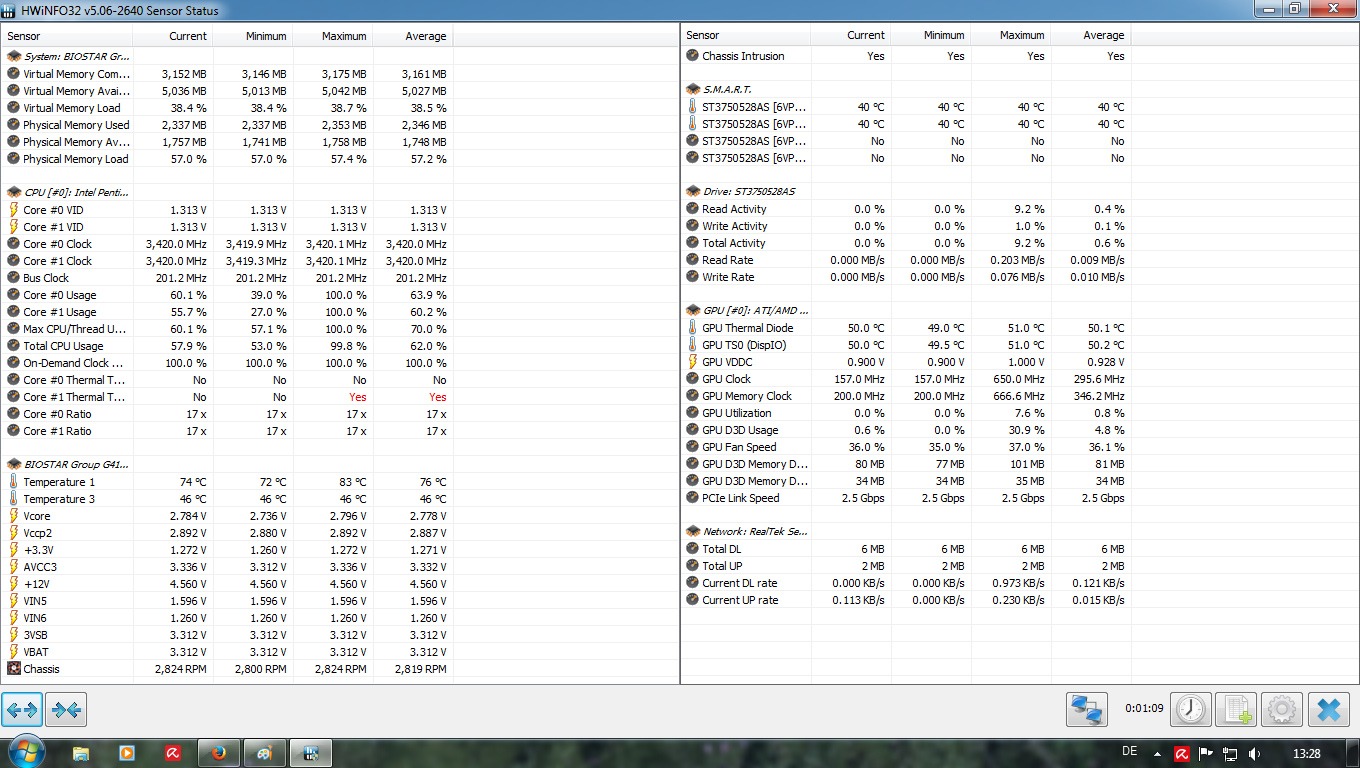Select the VBAT voltage row
This screenshot has height=768, width=1360.
click(227, 652)
